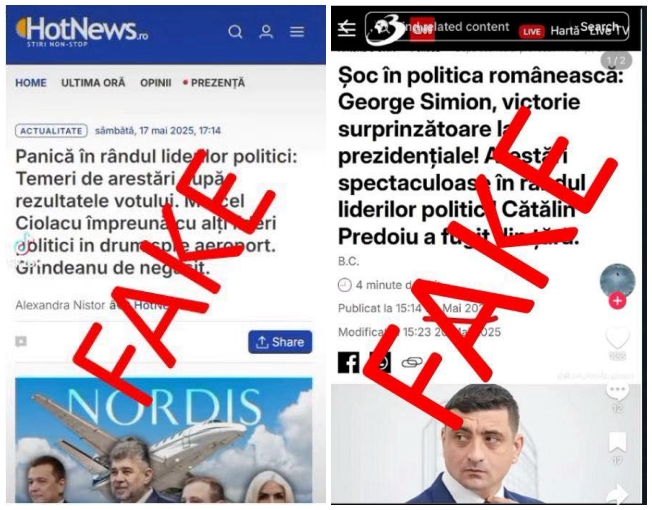Click author name Alexandra Nistor
Viewport: 652px width, 510px height.
click(60, 306)
